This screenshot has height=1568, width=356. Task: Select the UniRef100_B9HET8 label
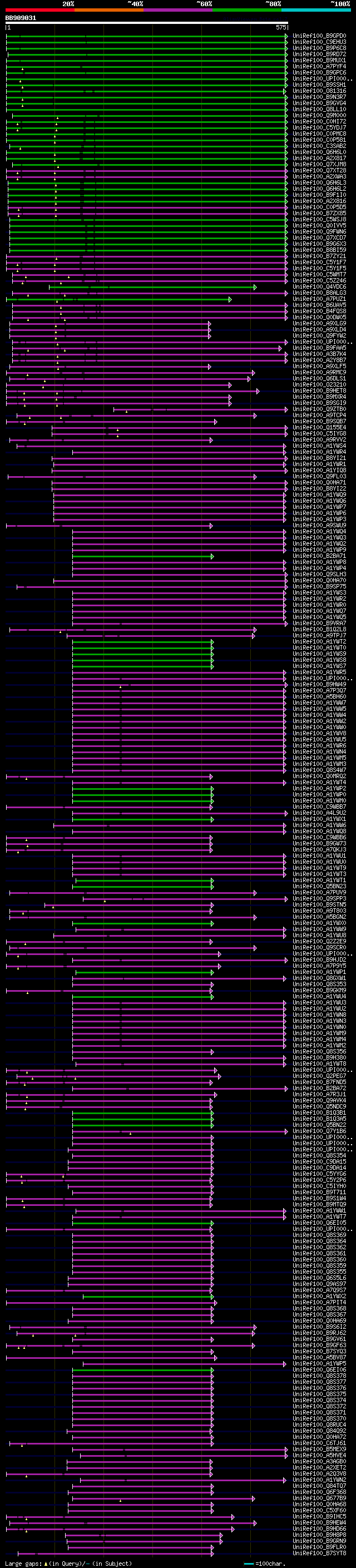click(x=319, y=391)
